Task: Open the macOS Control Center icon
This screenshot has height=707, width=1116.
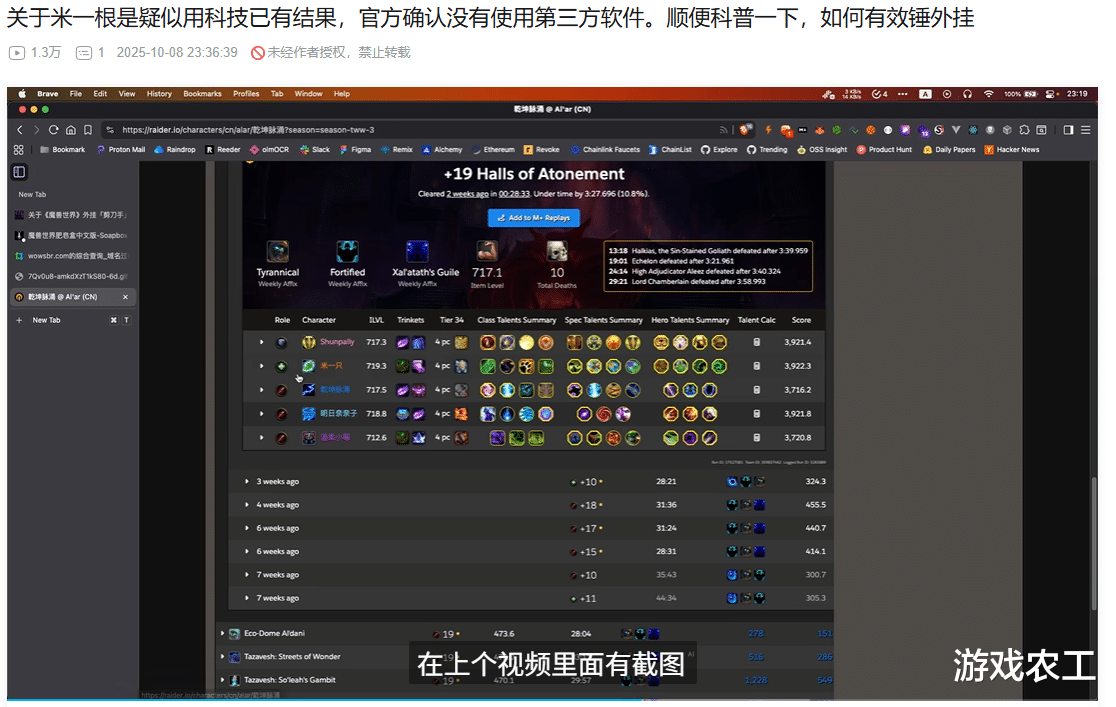Action: coord(1051,94)
